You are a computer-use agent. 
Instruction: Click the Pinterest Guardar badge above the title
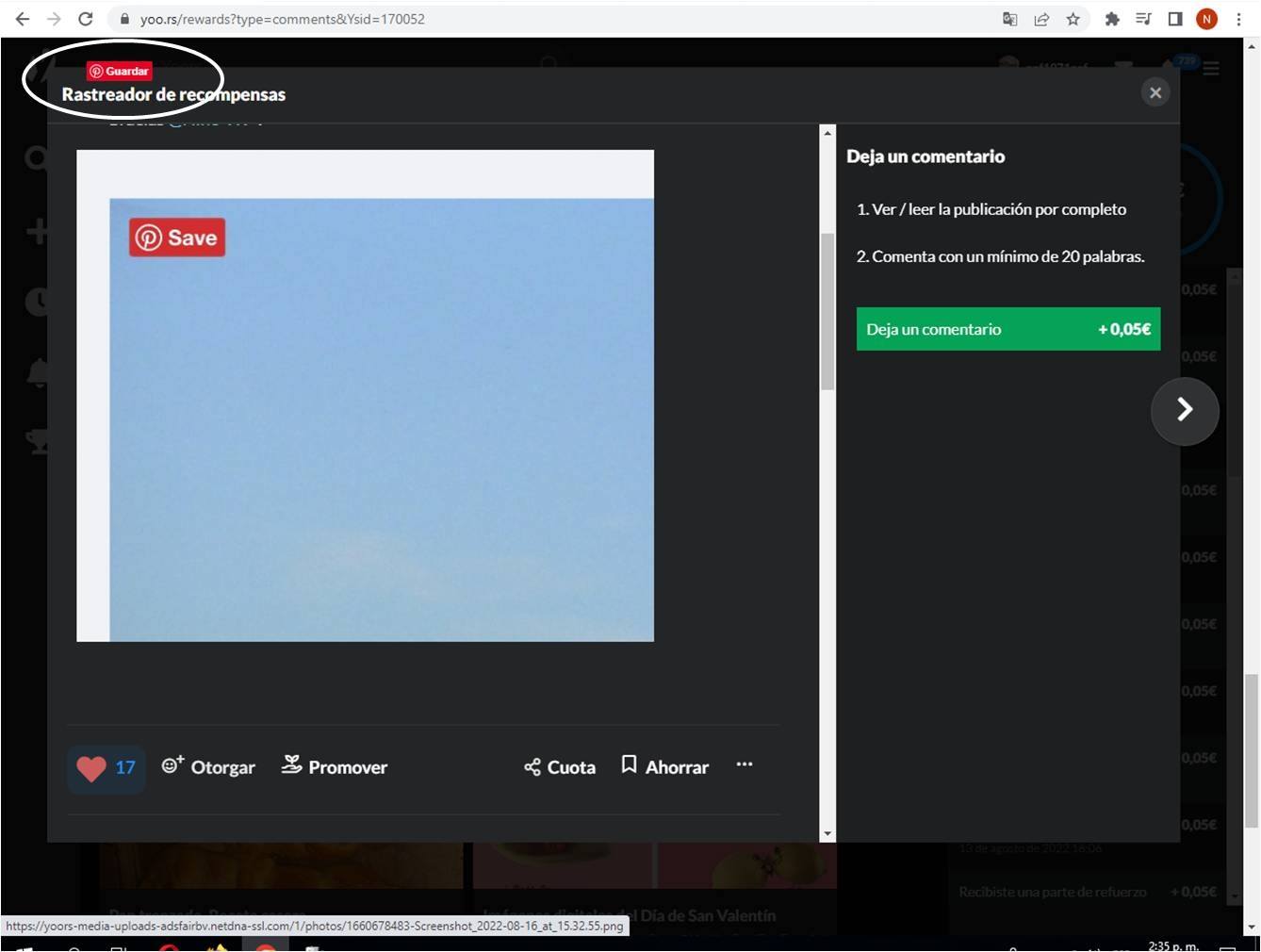pos(119,71)
